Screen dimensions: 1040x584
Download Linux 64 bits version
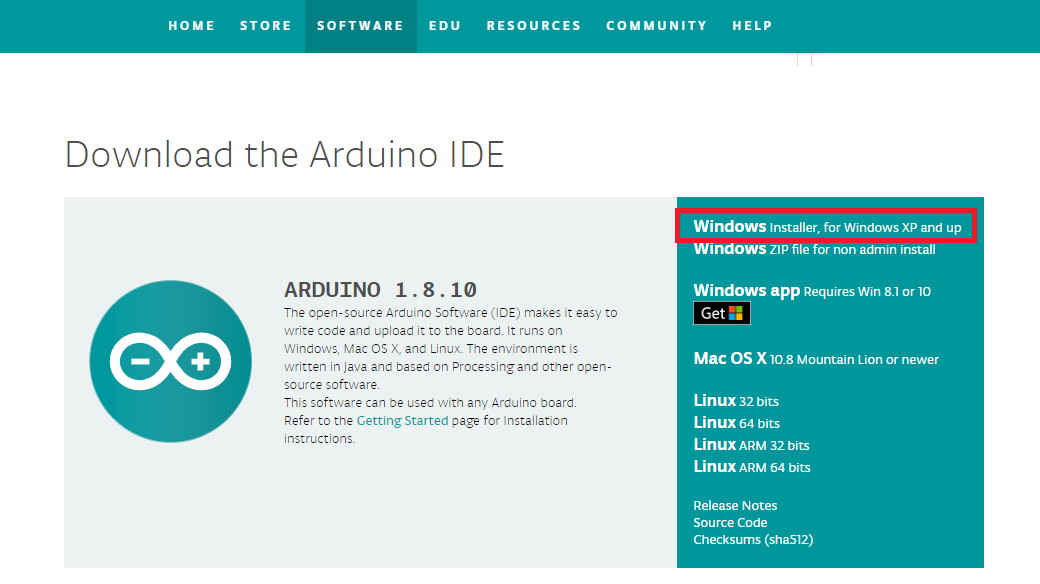pos(736,423)
